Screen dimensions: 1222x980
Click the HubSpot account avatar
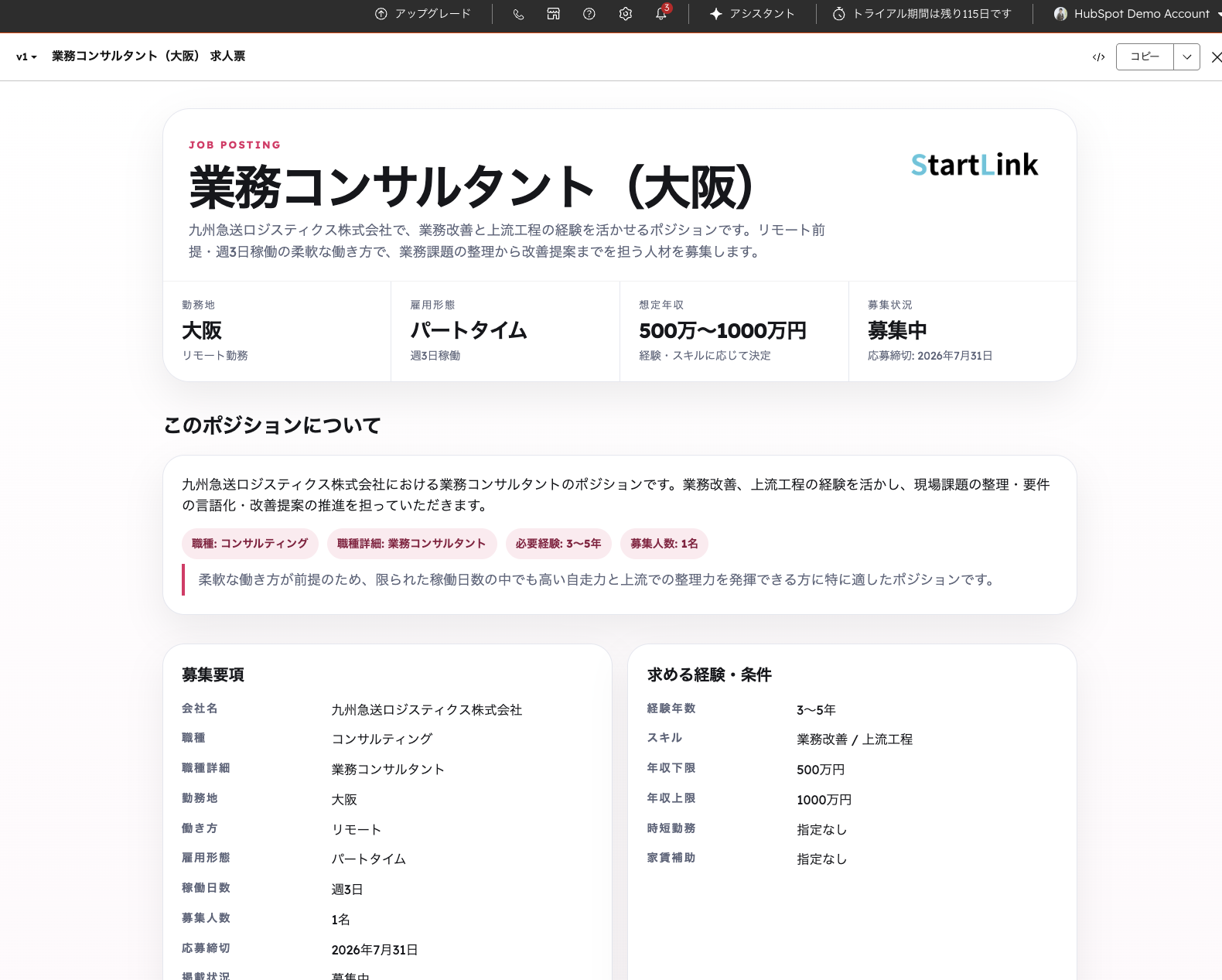[x=1060, y=14]
